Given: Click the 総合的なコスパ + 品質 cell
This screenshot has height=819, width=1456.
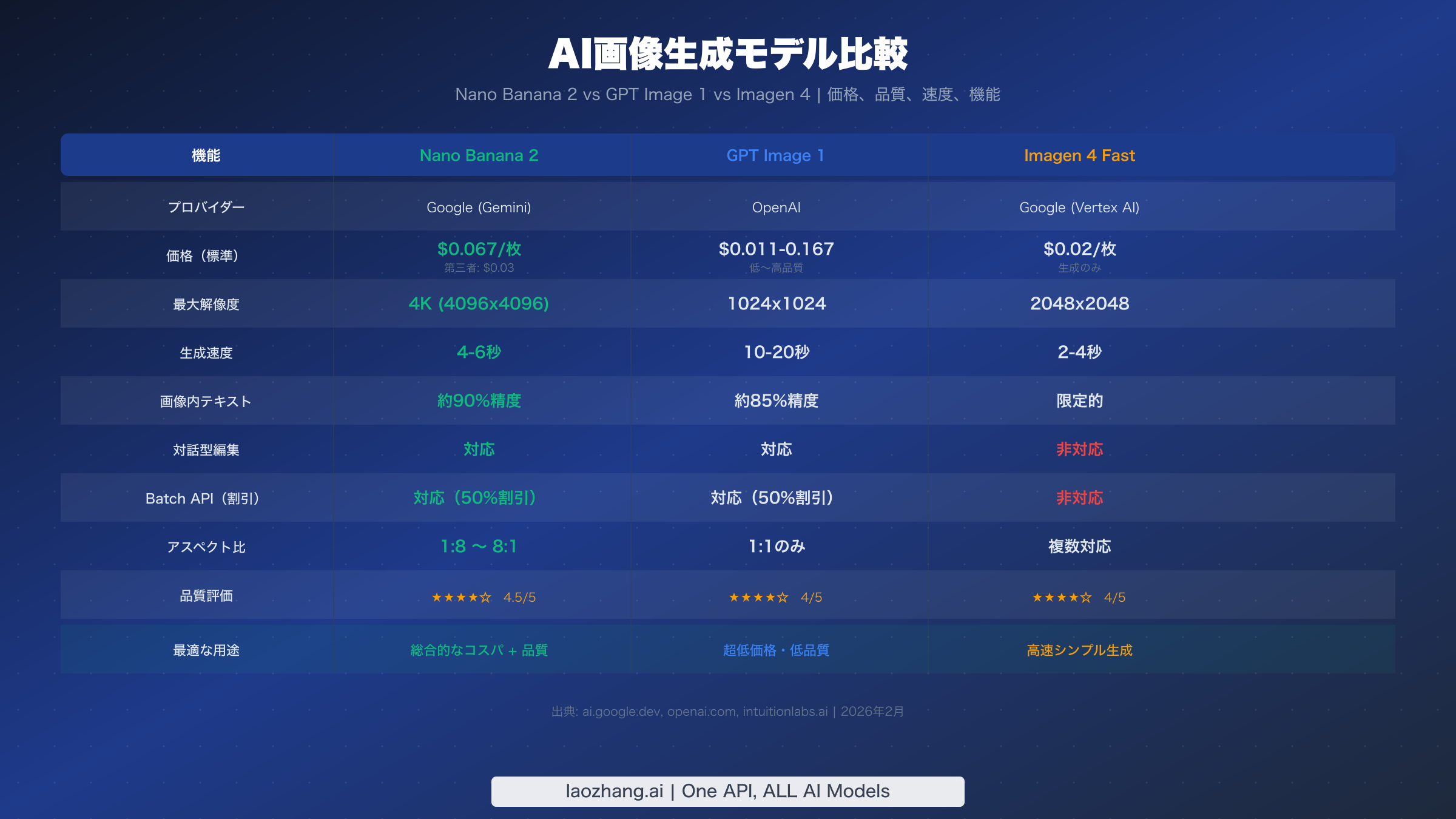Looking at the screenshot, I should [479, 650].
